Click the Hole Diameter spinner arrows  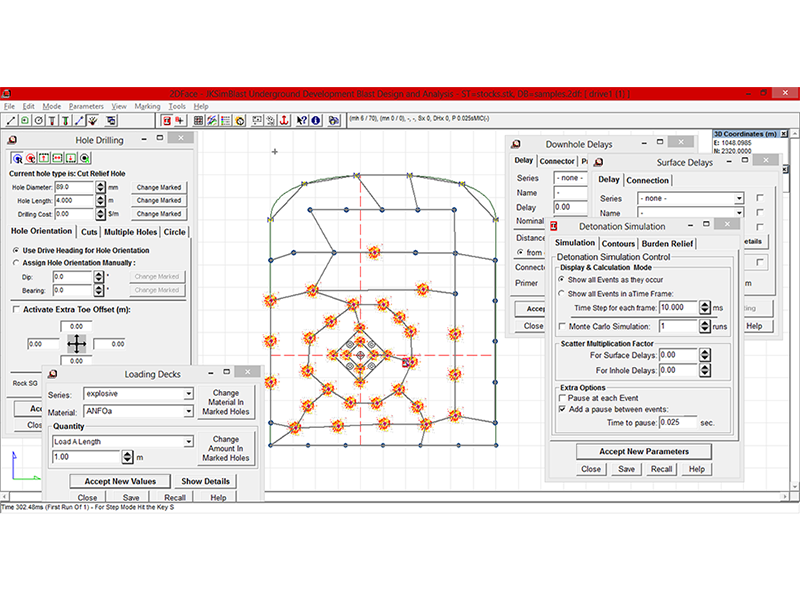pyautogui.click(x=101, y=187)
